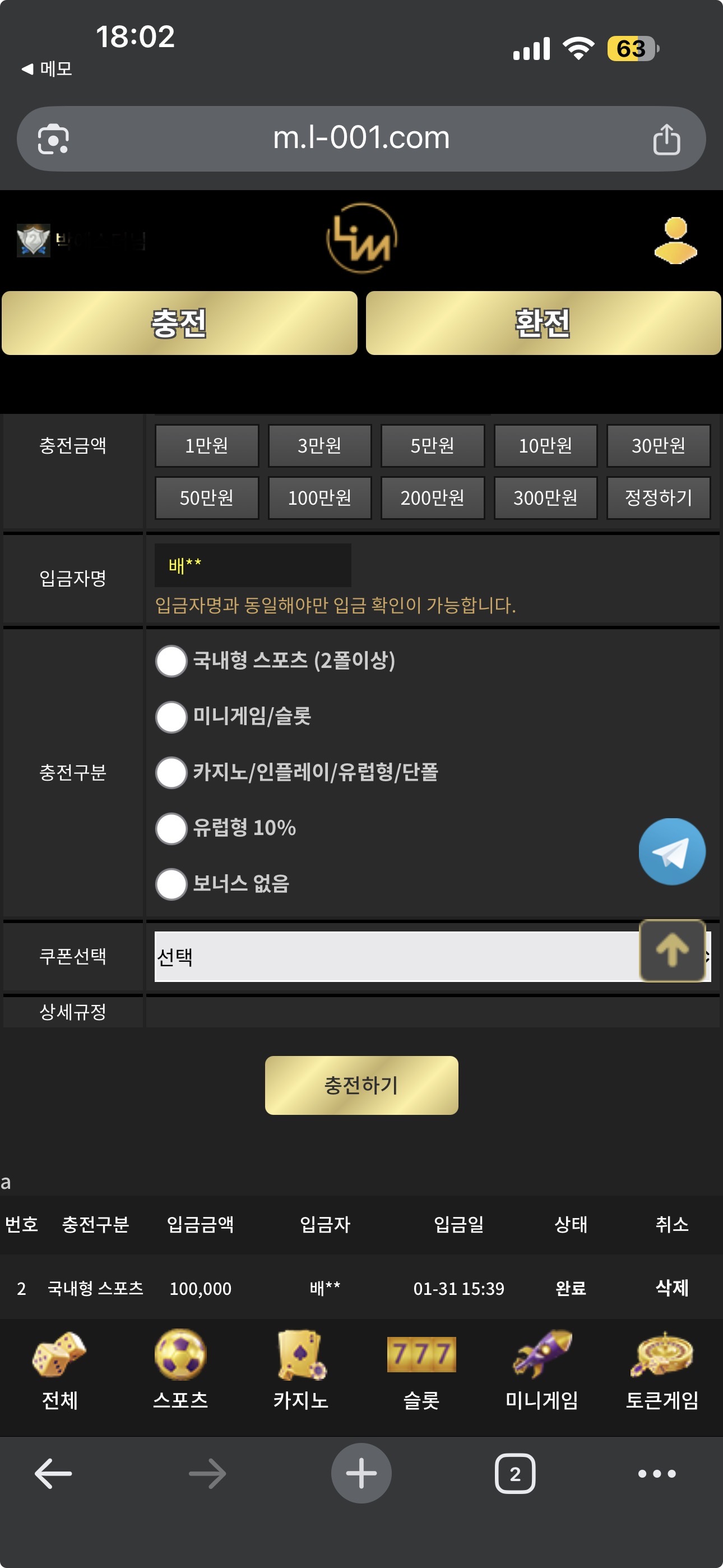Switch to the 충전 tab
The image size is (723, 1568).
179,322
